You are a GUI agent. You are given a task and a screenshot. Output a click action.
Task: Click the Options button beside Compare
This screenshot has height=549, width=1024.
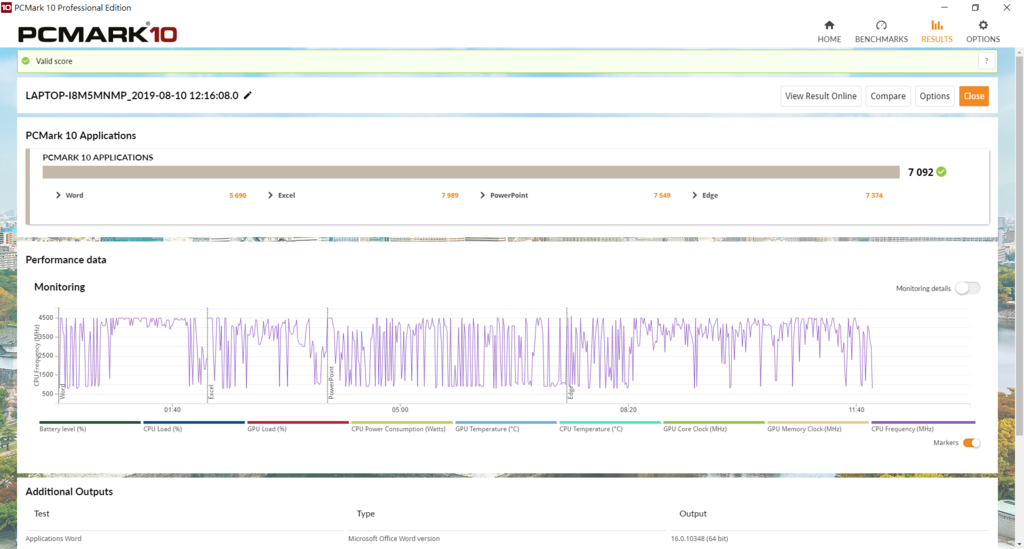click(934, 96)
